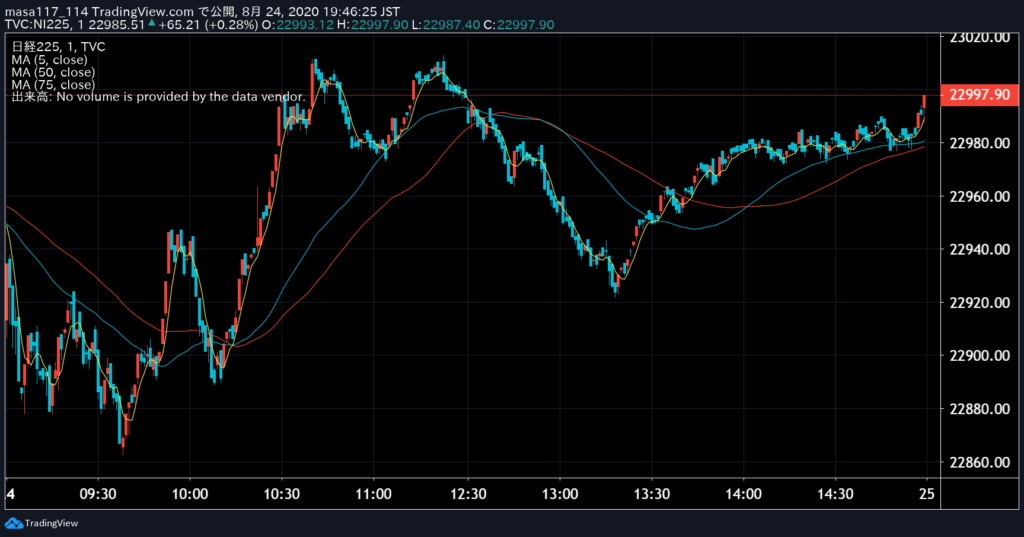The height and width of the screenshot is (537, 1024).
Task: Click the 12:30 time axis label
Action: click(x=468, y=494)
